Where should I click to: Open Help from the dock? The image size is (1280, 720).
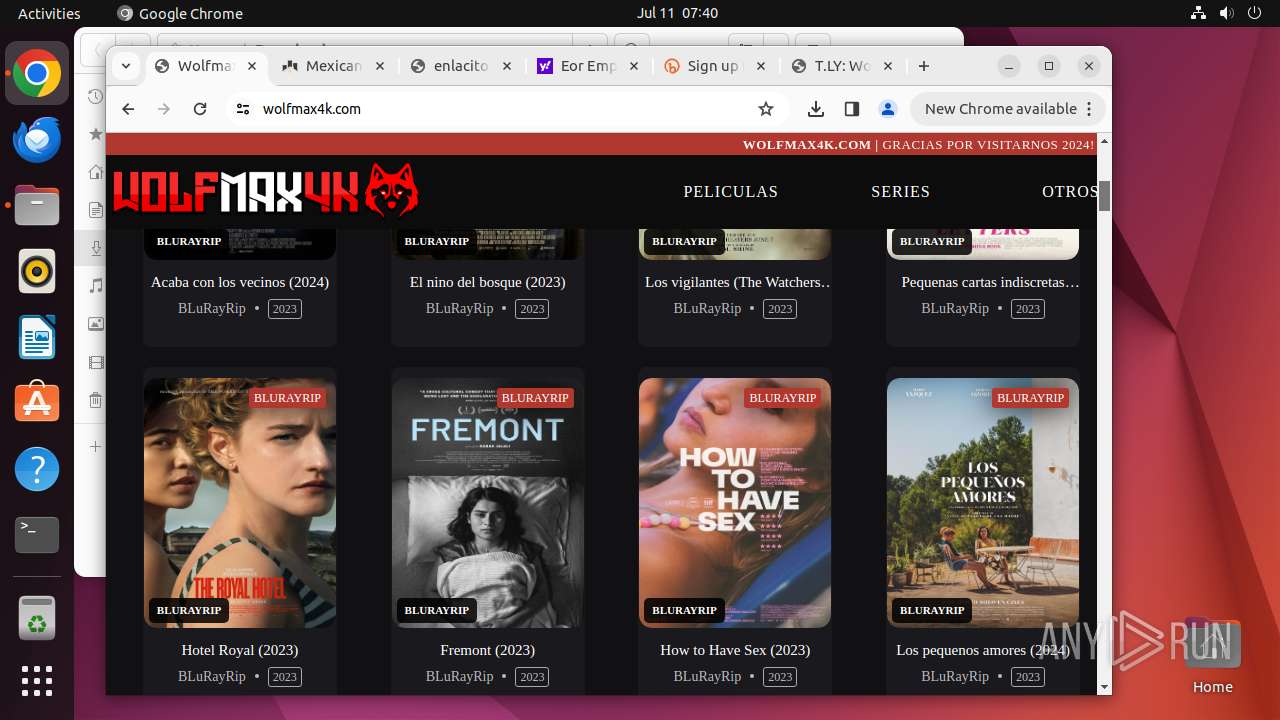pyautogui.click(x=37, y=469)
